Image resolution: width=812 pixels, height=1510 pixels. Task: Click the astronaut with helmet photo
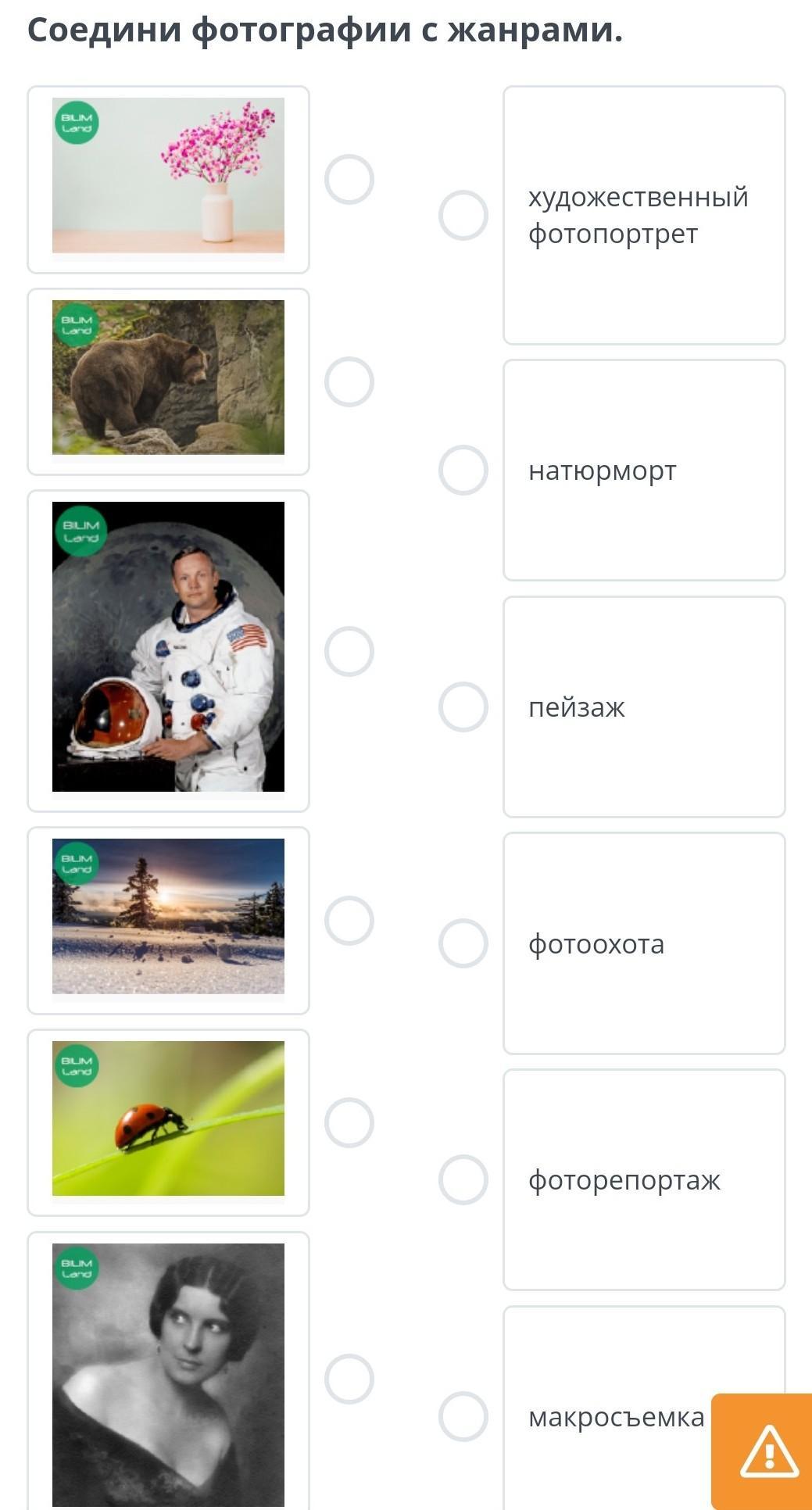point(168,647)
